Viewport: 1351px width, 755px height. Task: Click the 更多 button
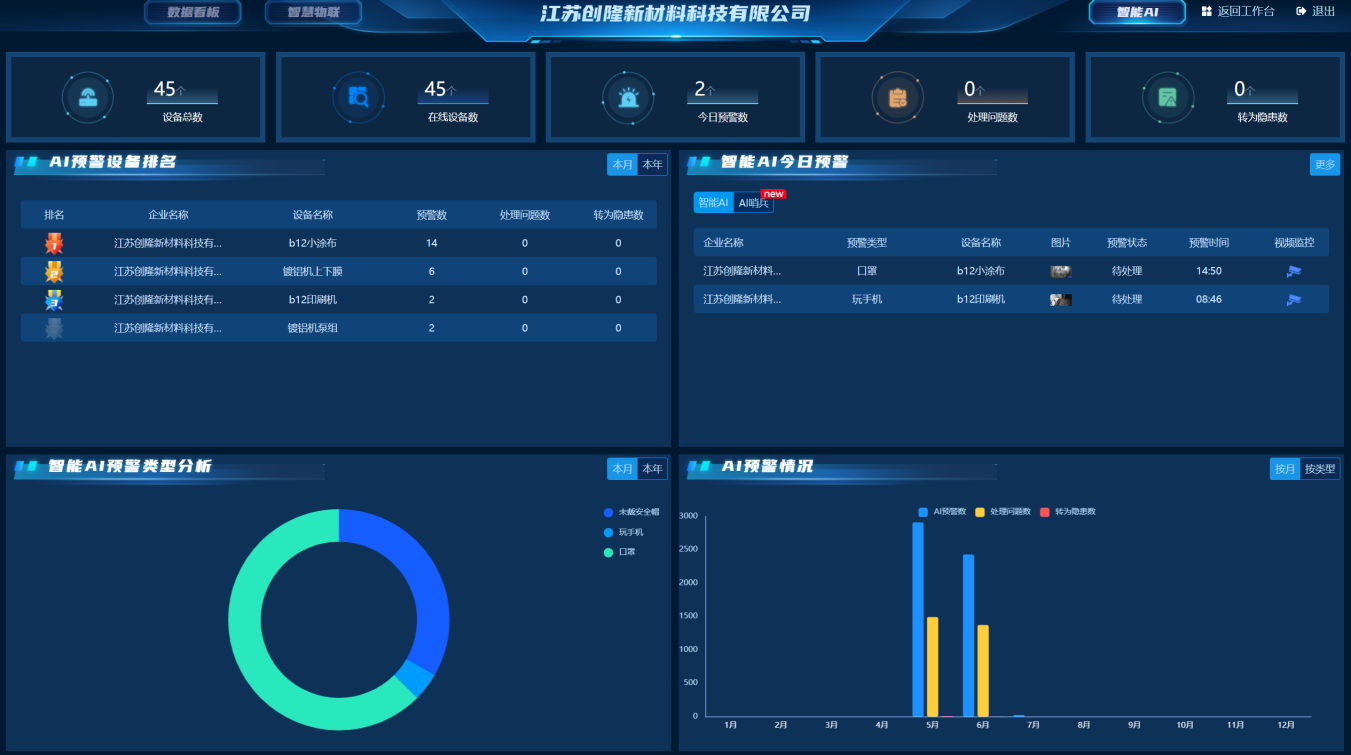pos(1325,164)
